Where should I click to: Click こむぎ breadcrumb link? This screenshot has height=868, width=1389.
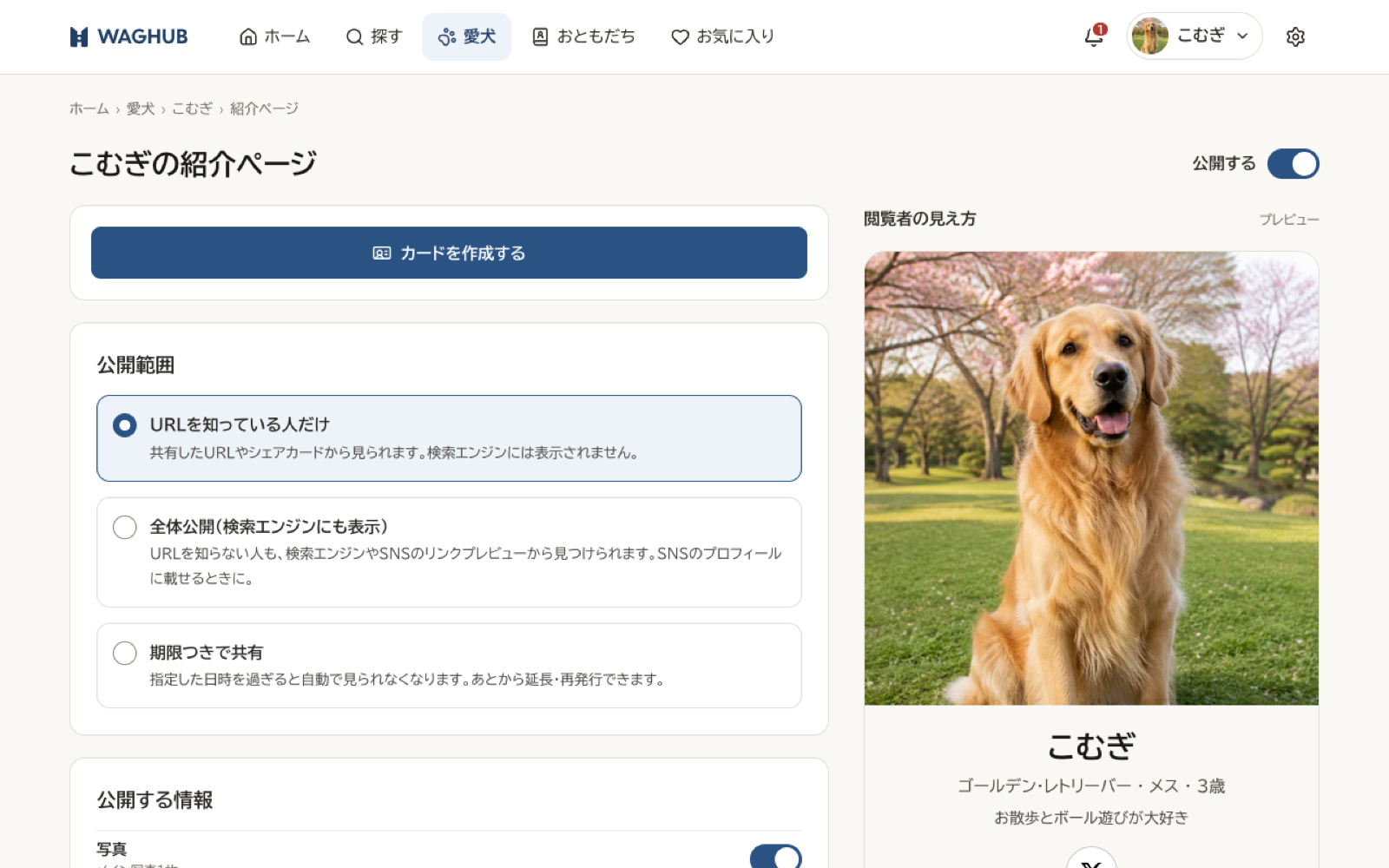[193, 108]
